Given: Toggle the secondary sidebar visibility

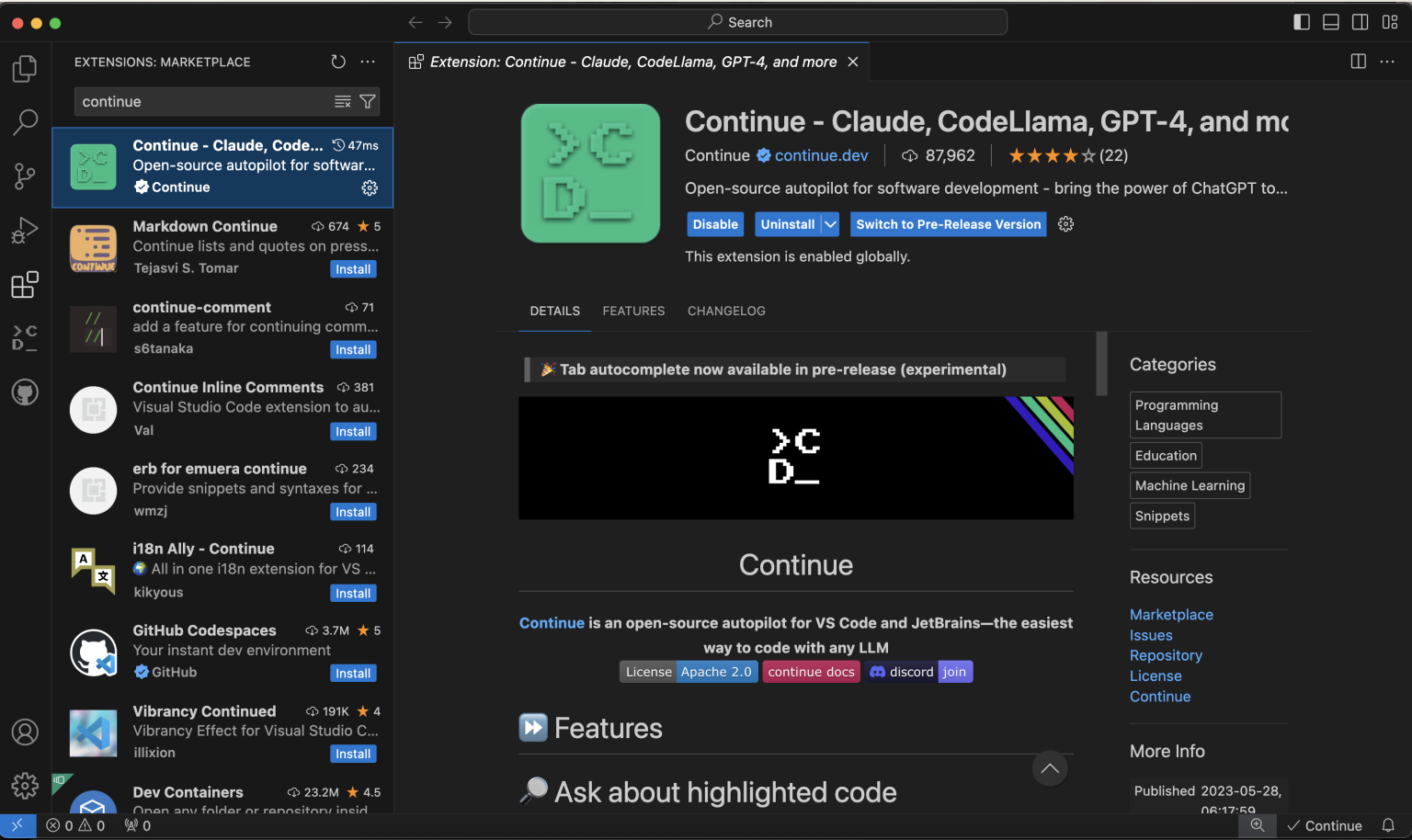Looking at the screenshot, I should (1361, 21).
